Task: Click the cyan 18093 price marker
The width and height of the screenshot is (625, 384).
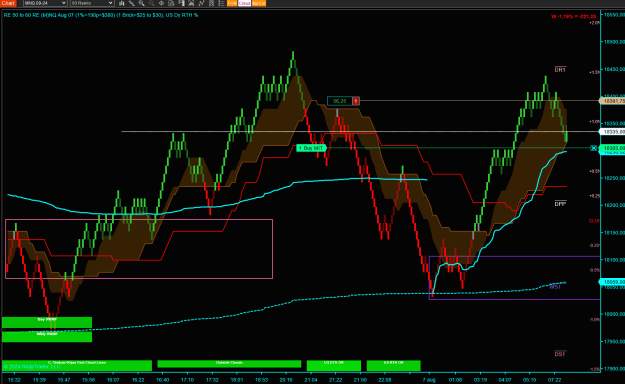Action: tap(612, 282)
